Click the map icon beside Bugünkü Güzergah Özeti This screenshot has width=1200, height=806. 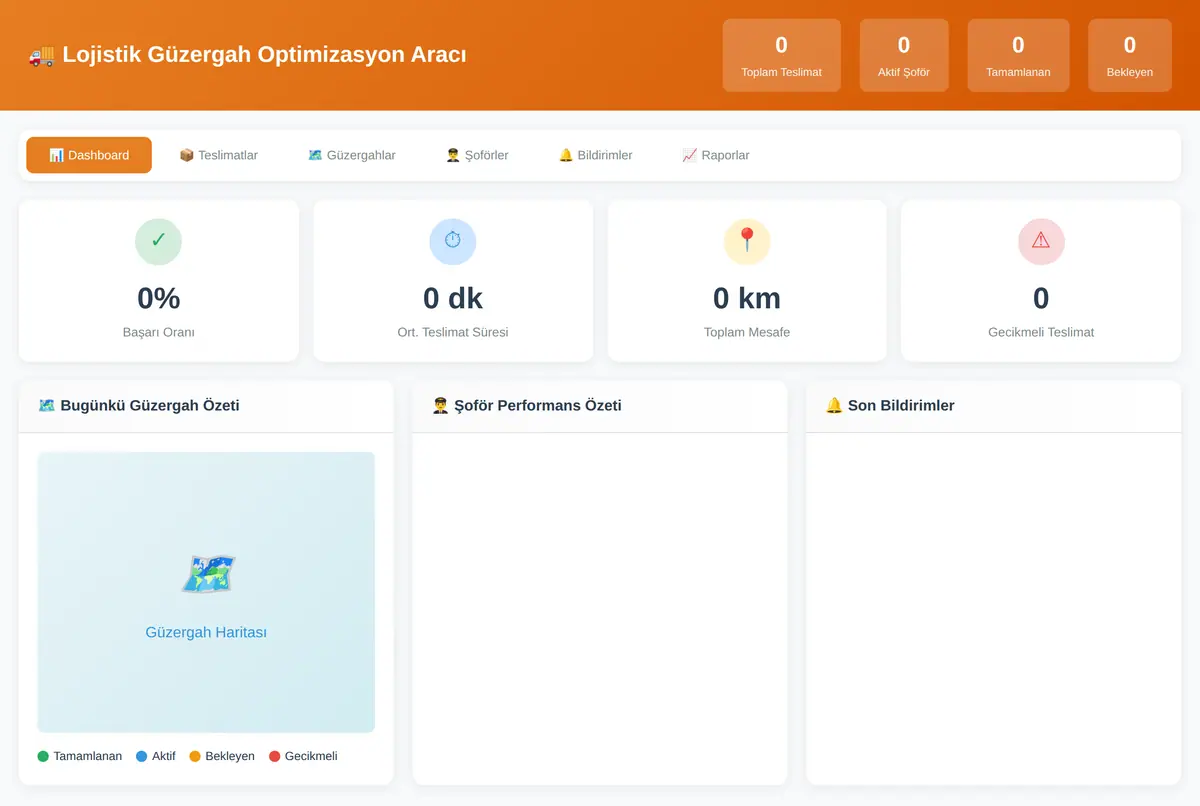pos(46,405)
